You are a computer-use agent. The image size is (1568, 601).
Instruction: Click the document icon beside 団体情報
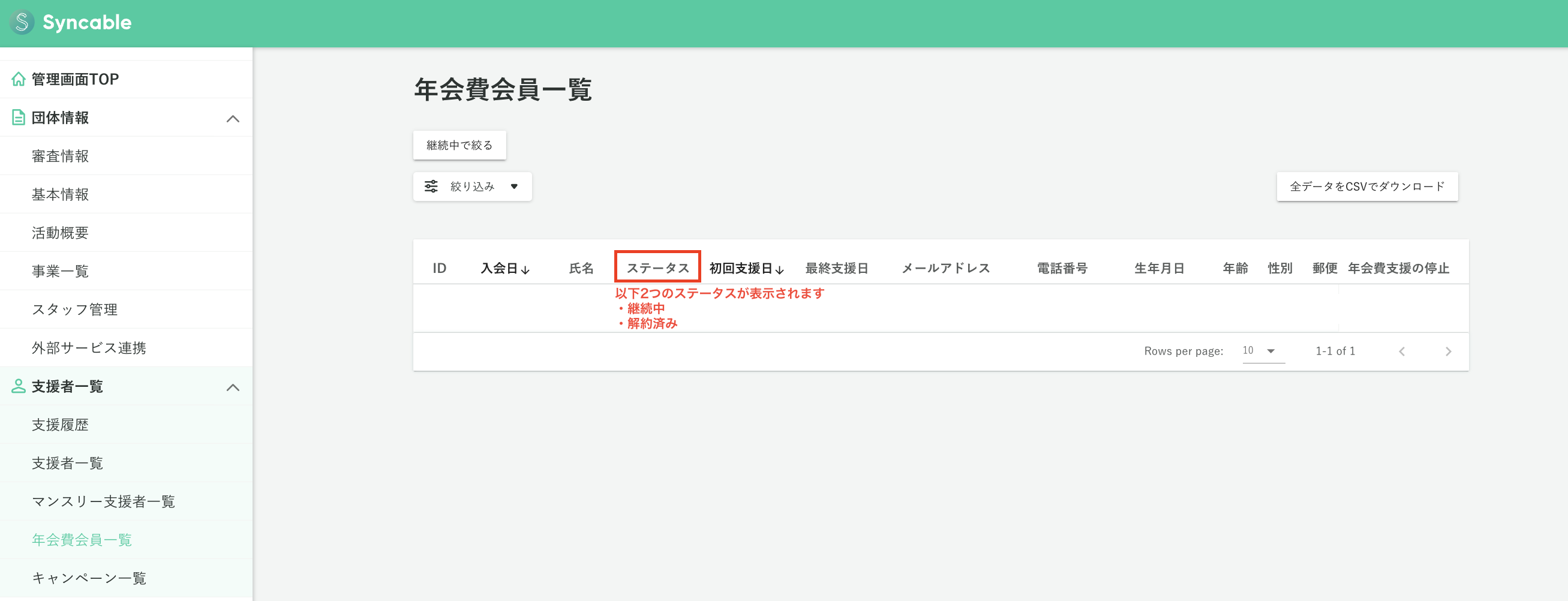[x=19, y=118]
